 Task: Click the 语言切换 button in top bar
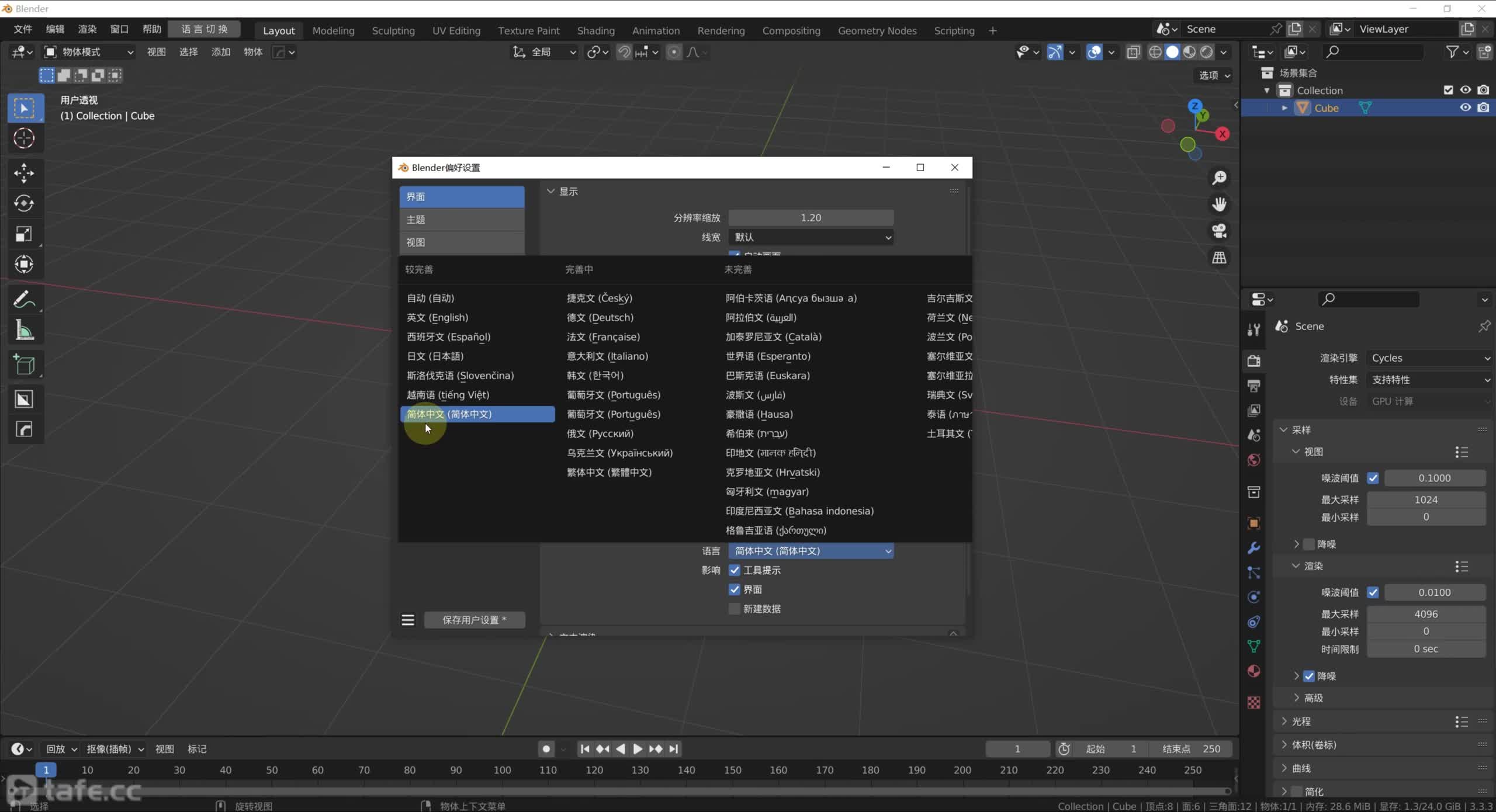(205, 29)
